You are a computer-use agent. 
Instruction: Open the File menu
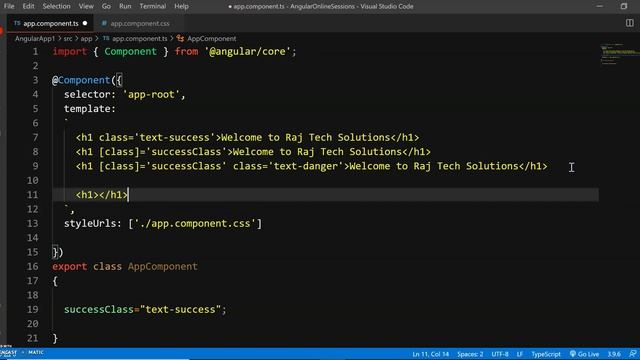tap(9, 6)
